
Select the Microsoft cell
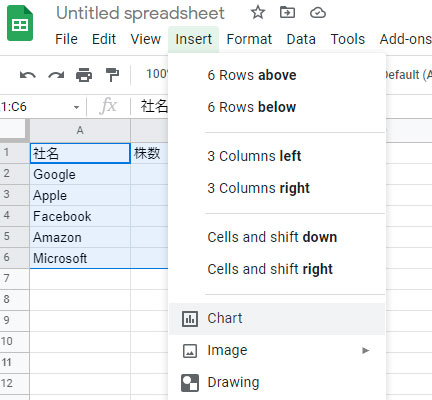pyautogui.click(x=80, y=258)
